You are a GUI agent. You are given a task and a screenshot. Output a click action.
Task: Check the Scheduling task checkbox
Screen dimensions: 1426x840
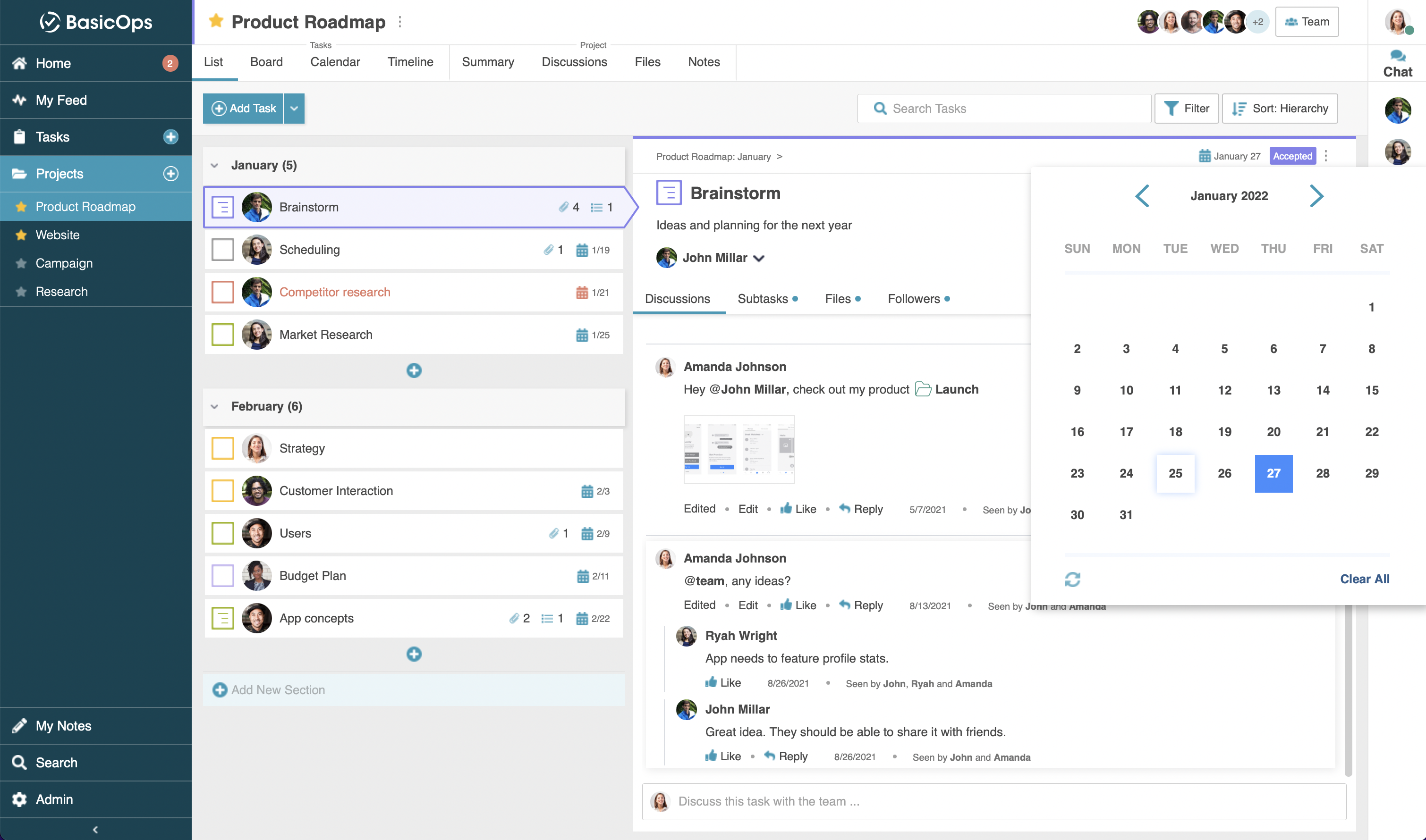point(222,249)
